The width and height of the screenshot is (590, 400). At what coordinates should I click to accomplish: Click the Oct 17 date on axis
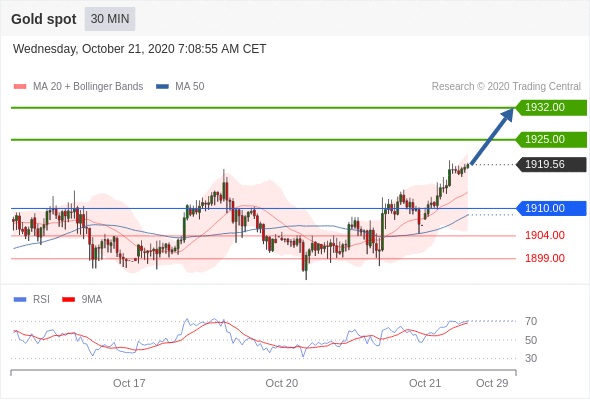click(129, 383)
